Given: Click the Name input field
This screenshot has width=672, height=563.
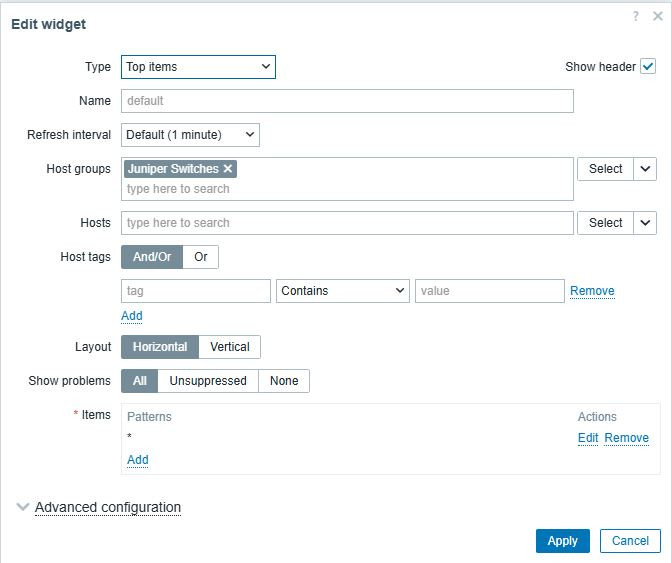Looking at the screenshot, I should click(x=347, y=101).
